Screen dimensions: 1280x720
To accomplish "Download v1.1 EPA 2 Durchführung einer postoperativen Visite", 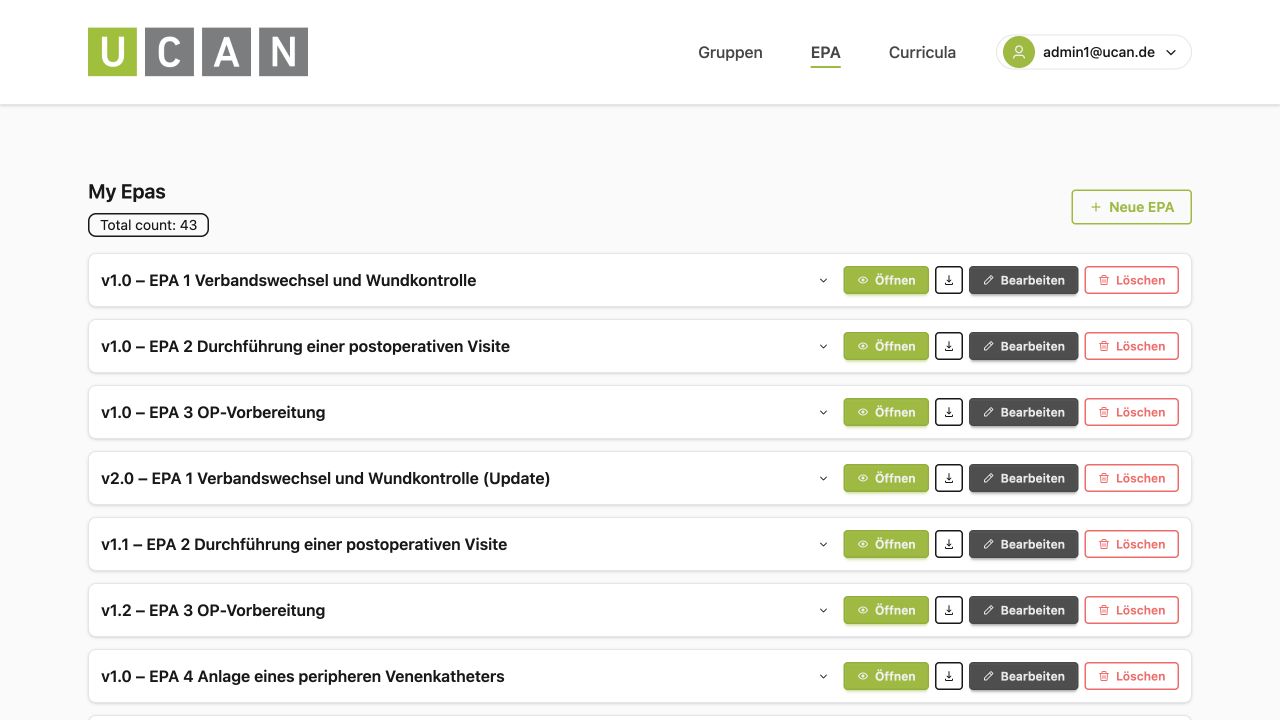I will pyautogui.click(x=949, y=544).
